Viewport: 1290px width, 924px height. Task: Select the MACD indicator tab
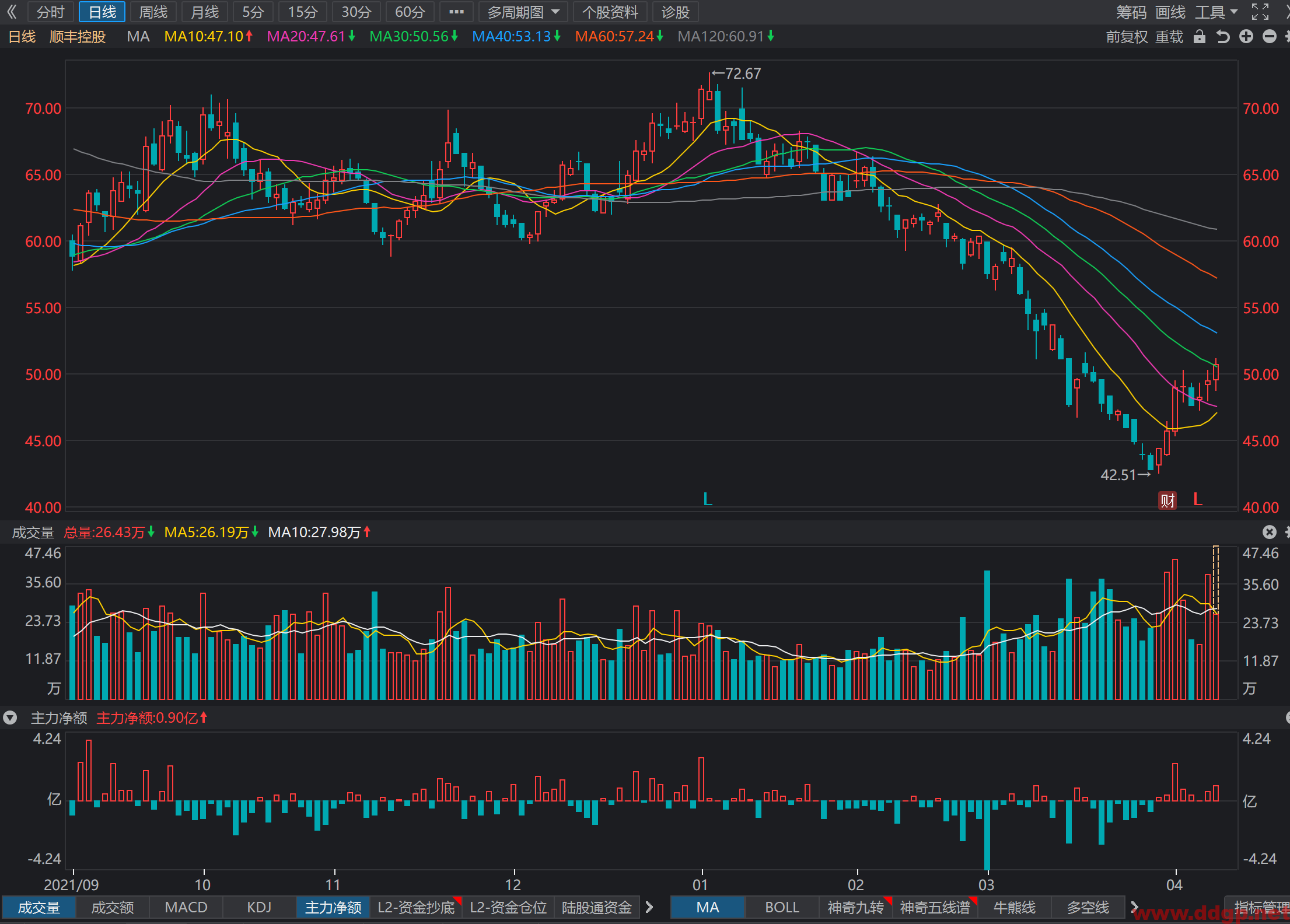186,907
